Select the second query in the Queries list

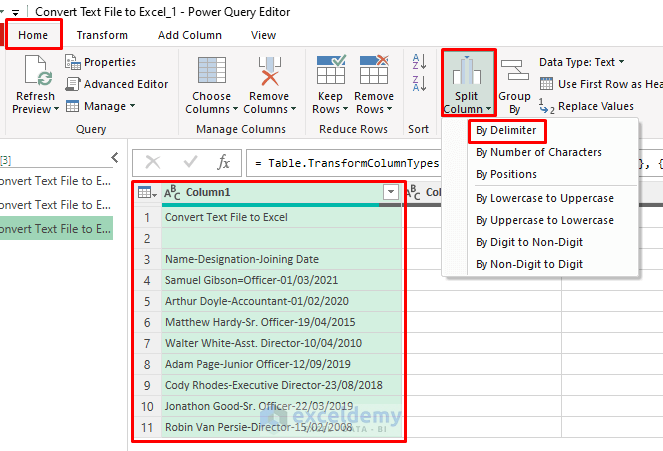[55, 205]
